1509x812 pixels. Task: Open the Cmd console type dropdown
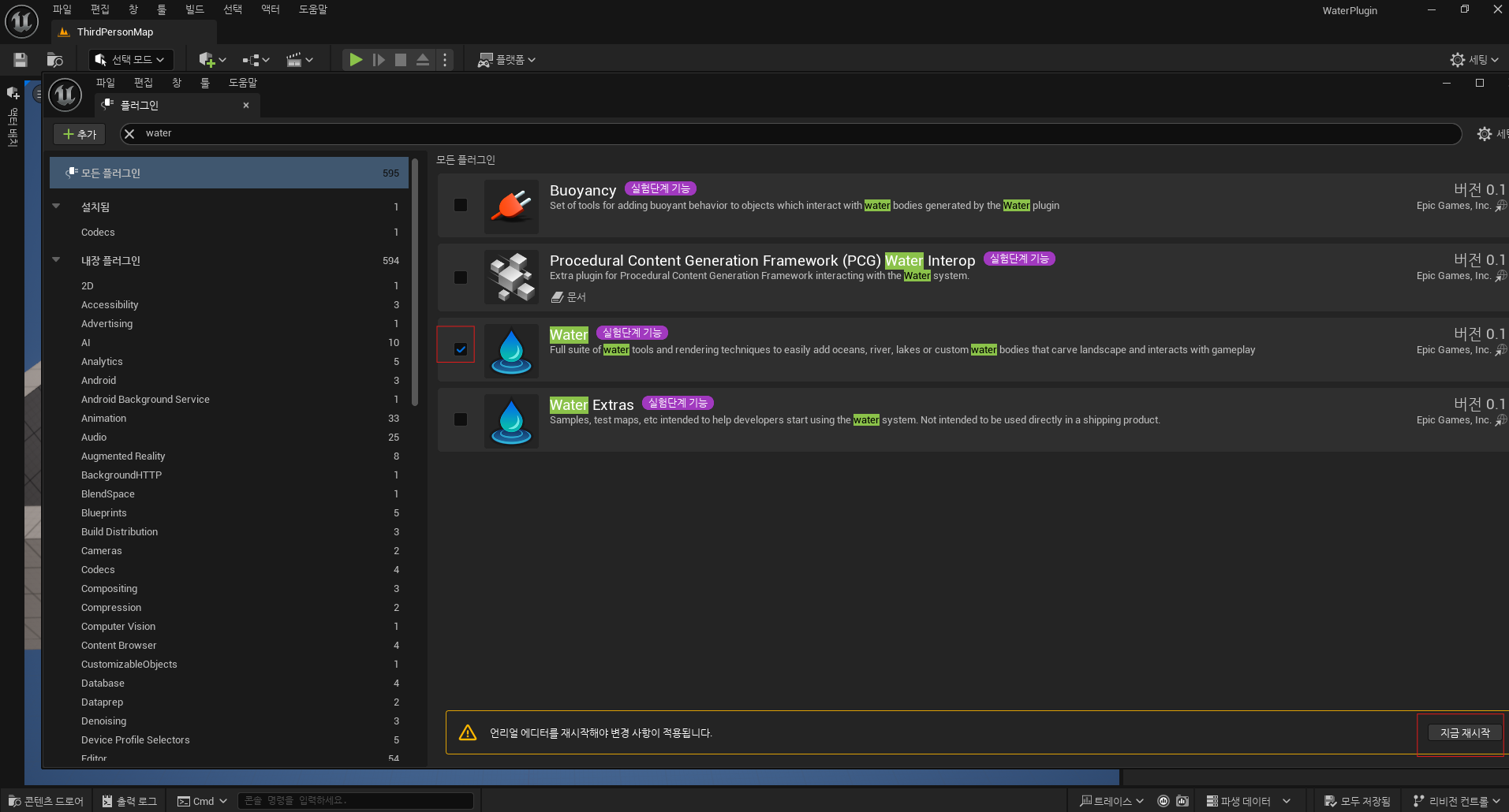[202, 801]
